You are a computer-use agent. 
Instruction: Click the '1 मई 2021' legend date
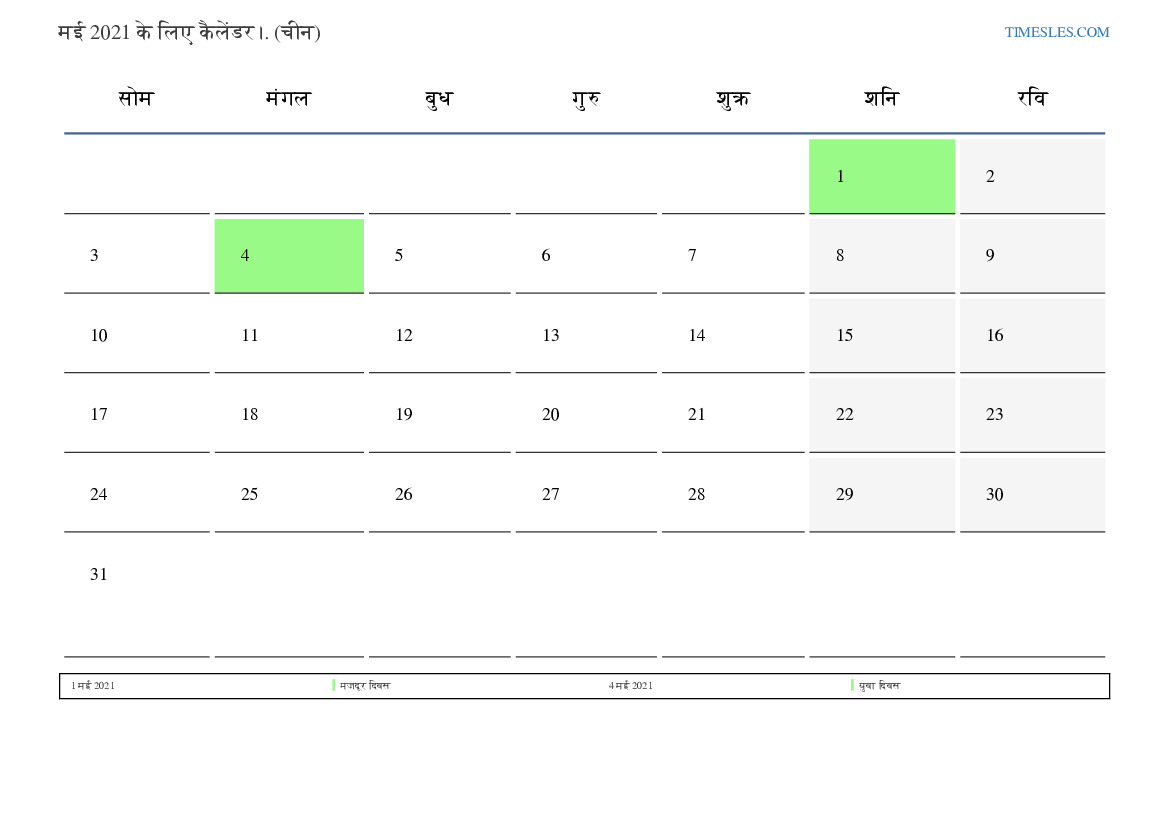point(93,686)
